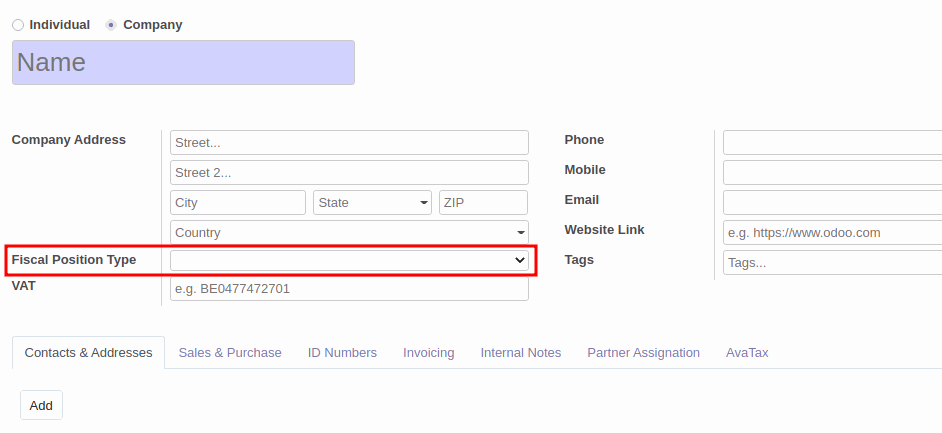Click the VAT number field
Image resolution: width=942 pixels, height=433 pixels.
click(349, 289)
